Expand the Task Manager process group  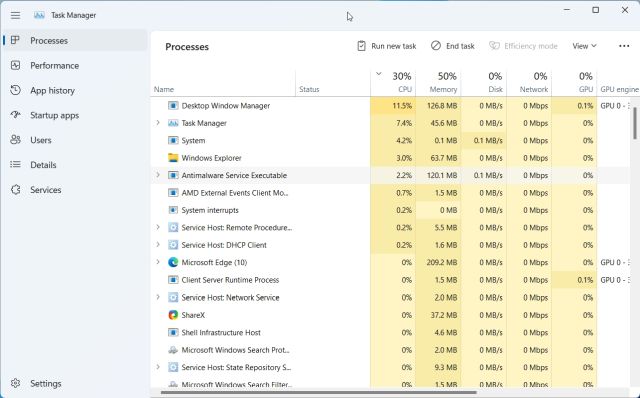click(x=158, y=122)
